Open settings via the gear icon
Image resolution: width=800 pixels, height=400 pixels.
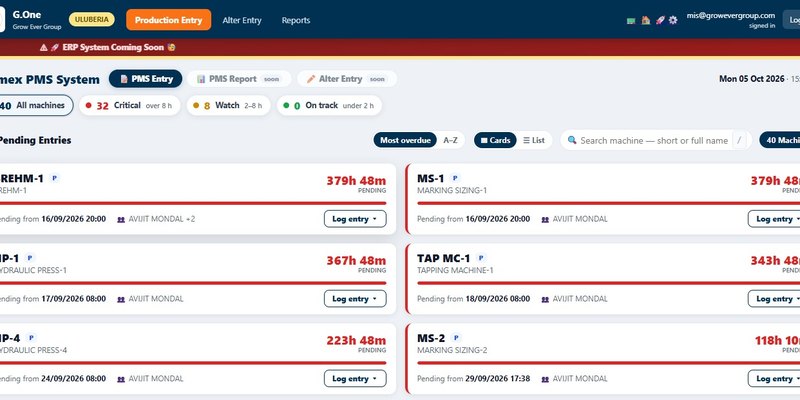(x=673, y=20)
